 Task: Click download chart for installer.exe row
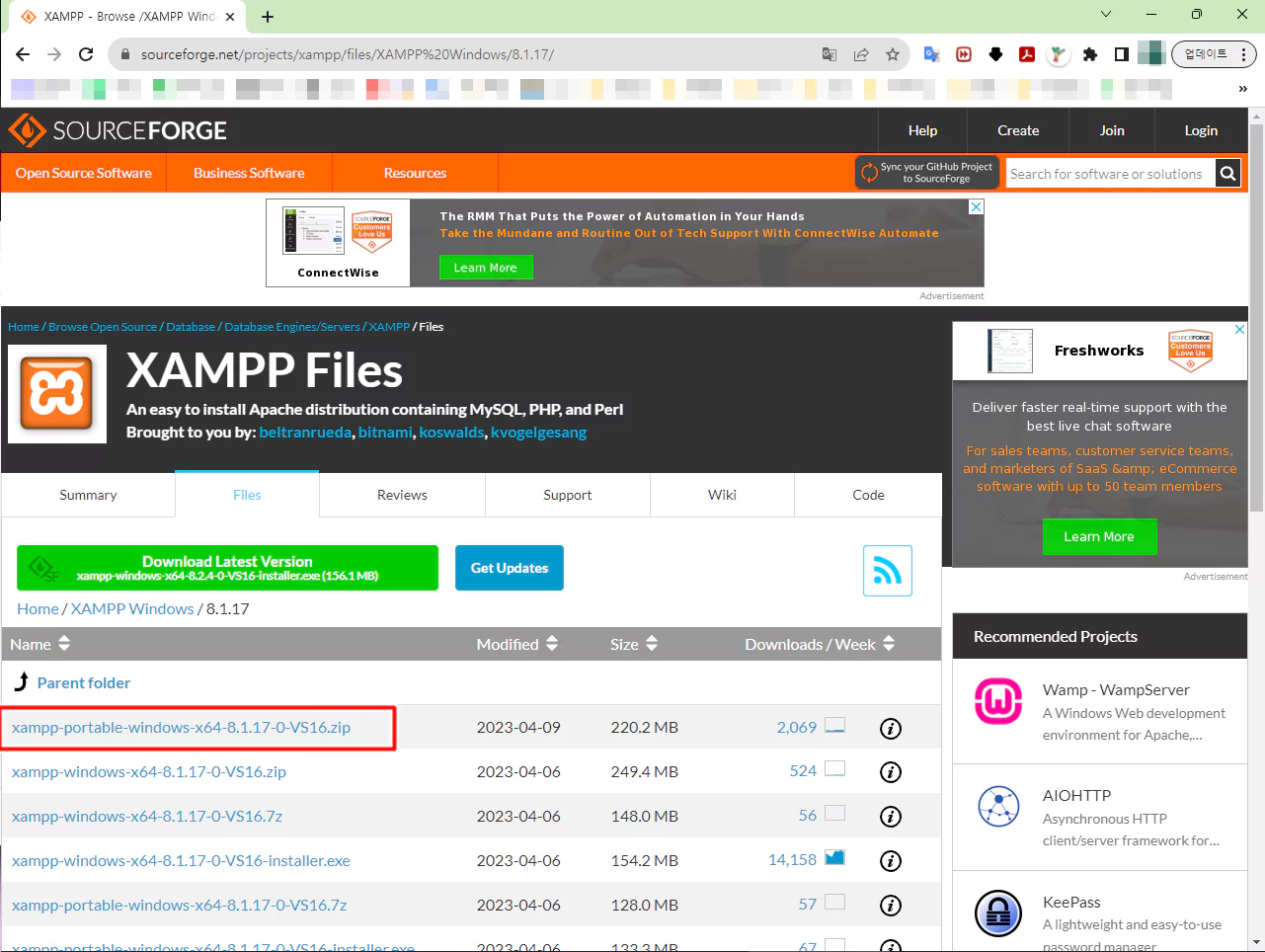[834, 857]
